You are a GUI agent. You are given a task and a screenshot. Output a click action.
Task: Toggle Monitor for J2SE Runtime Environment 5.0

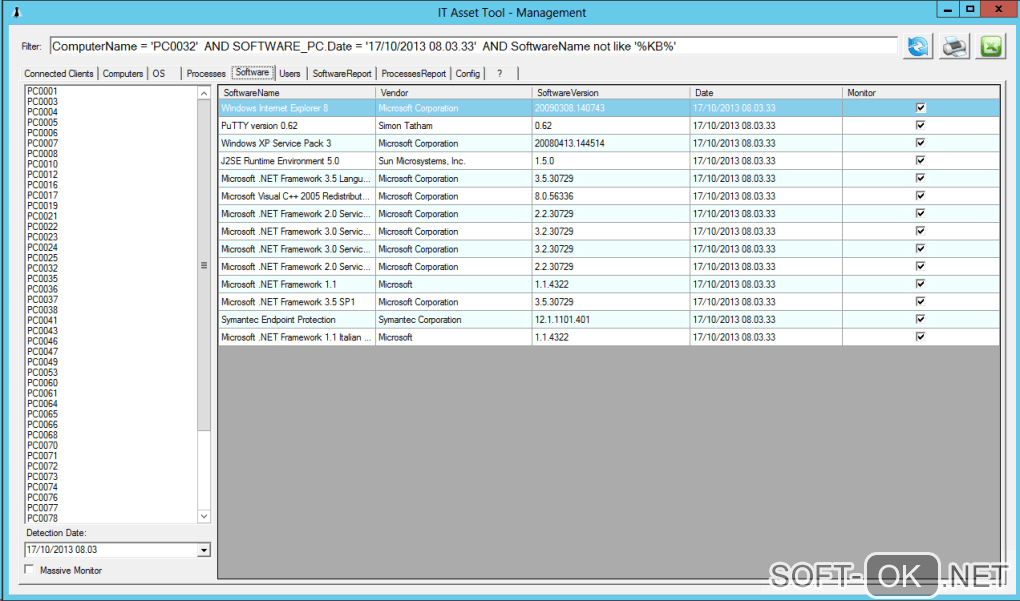pos(920,160)
